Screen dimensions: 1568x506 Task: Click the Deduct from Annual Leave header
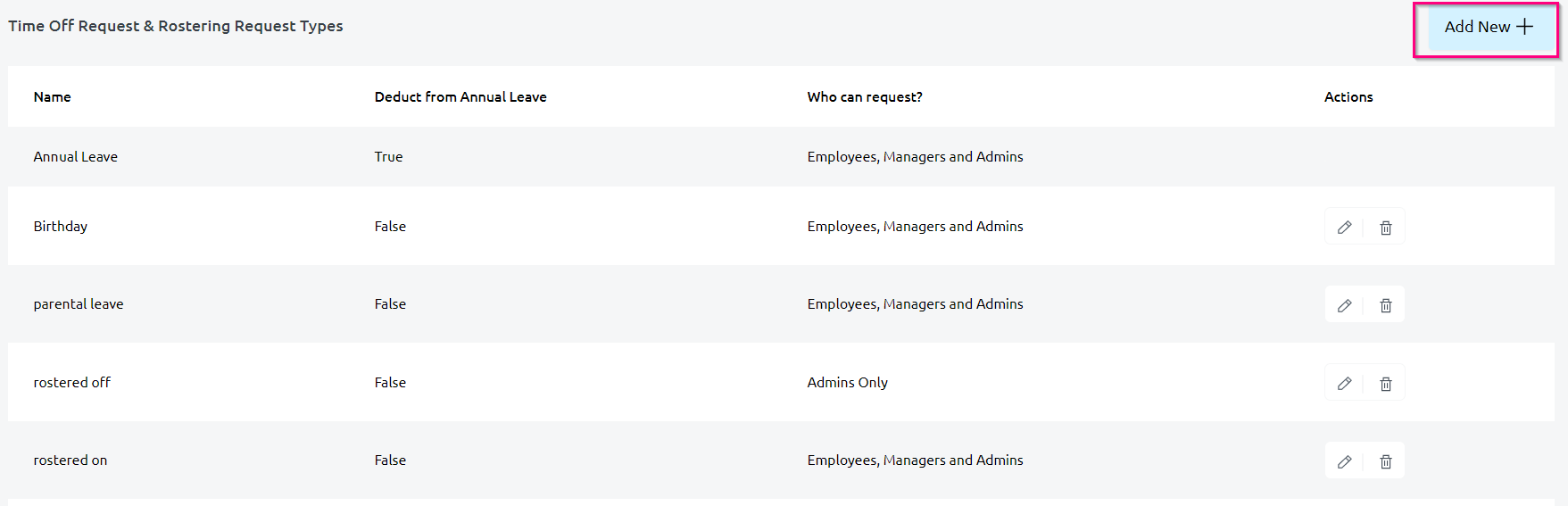(460, 96)
